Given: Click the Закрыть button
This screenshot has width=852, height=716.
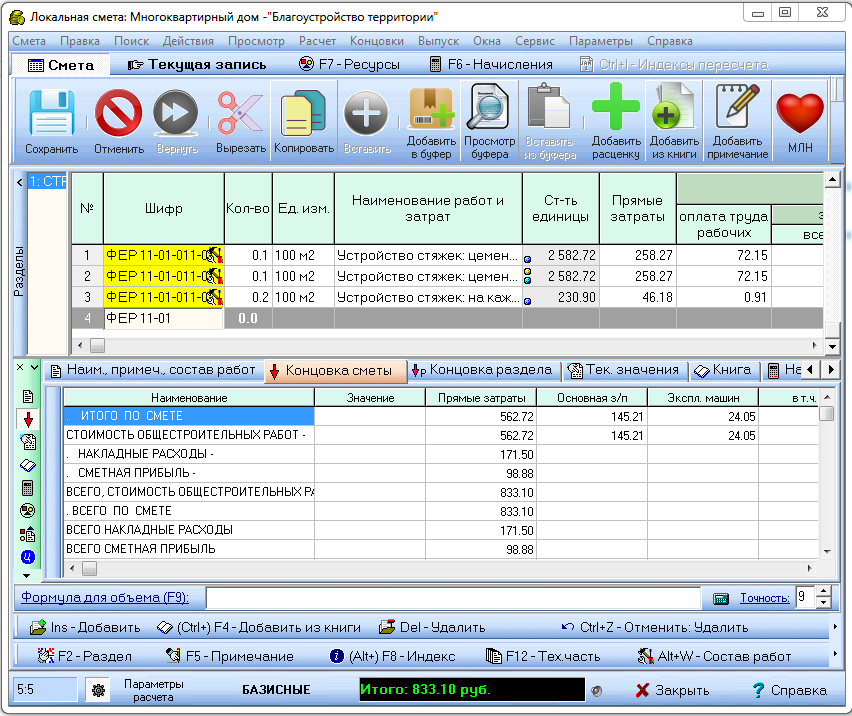Looking at the screenshot, I should (673, 690).
